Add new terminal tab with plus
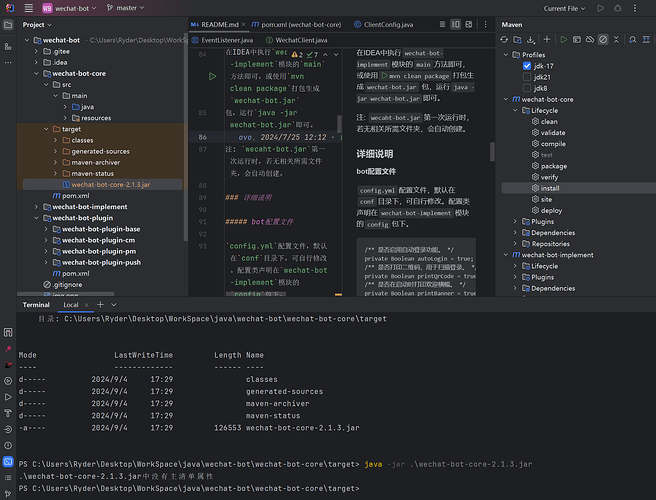The image size is (656, 500). (100, 305)
